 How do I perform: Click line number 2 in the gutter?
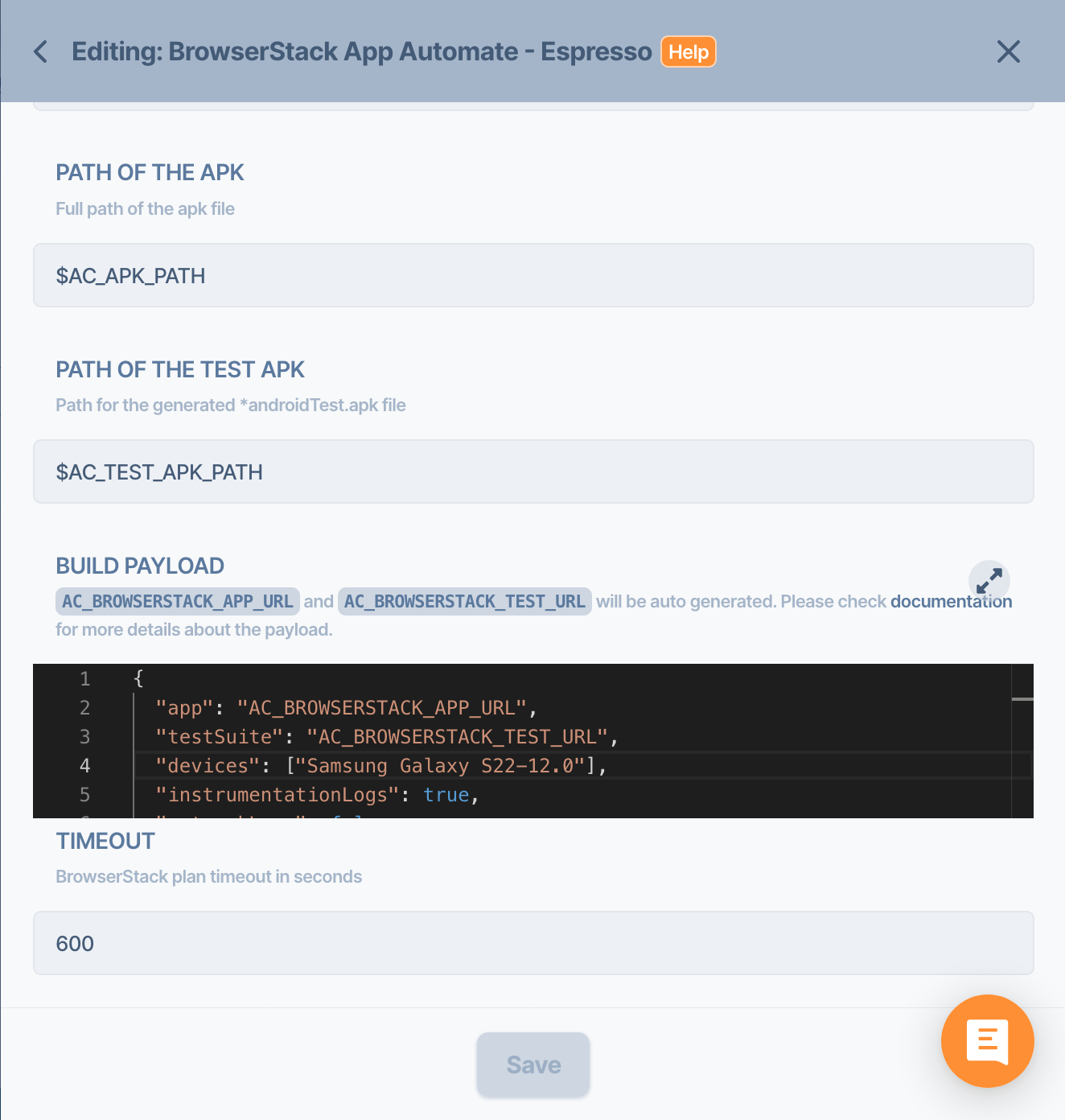tap(84, 707)
